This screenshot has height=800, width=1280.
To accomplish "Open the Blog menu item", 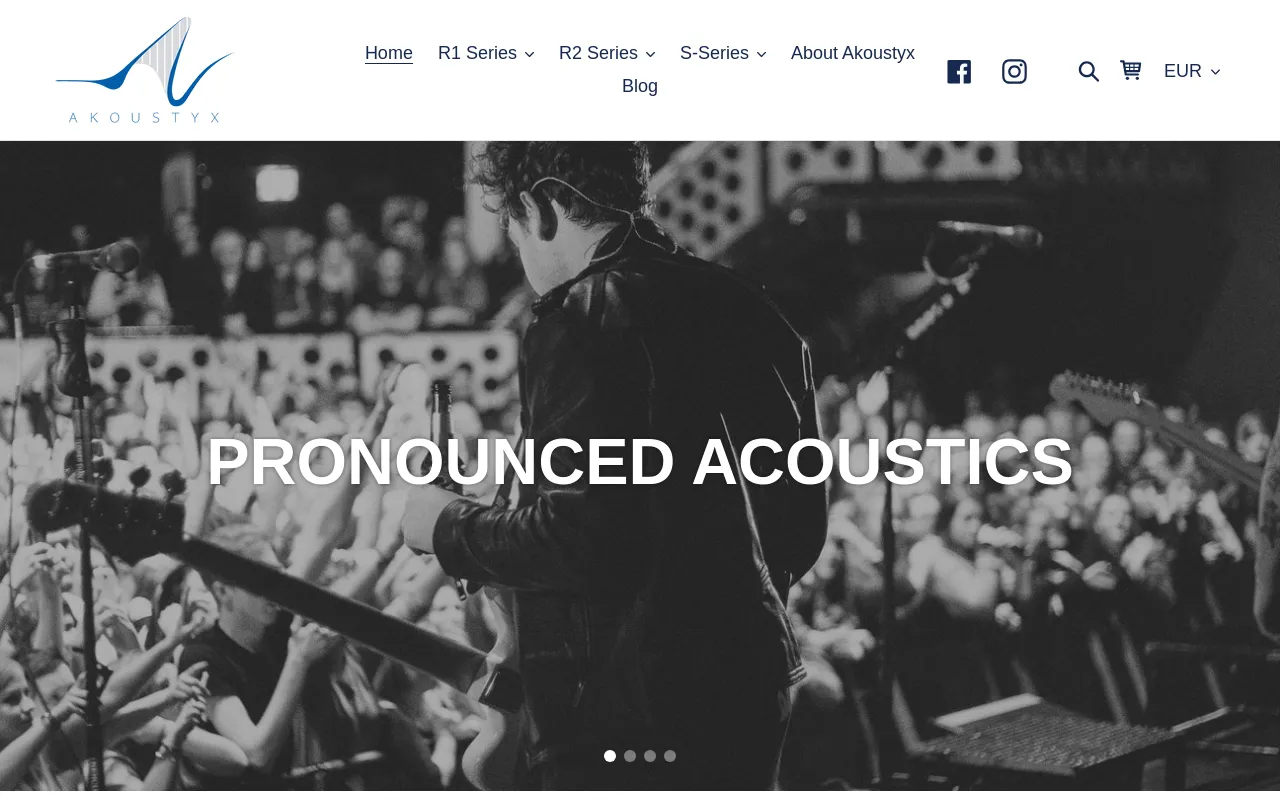I will (x=640, y=86).
